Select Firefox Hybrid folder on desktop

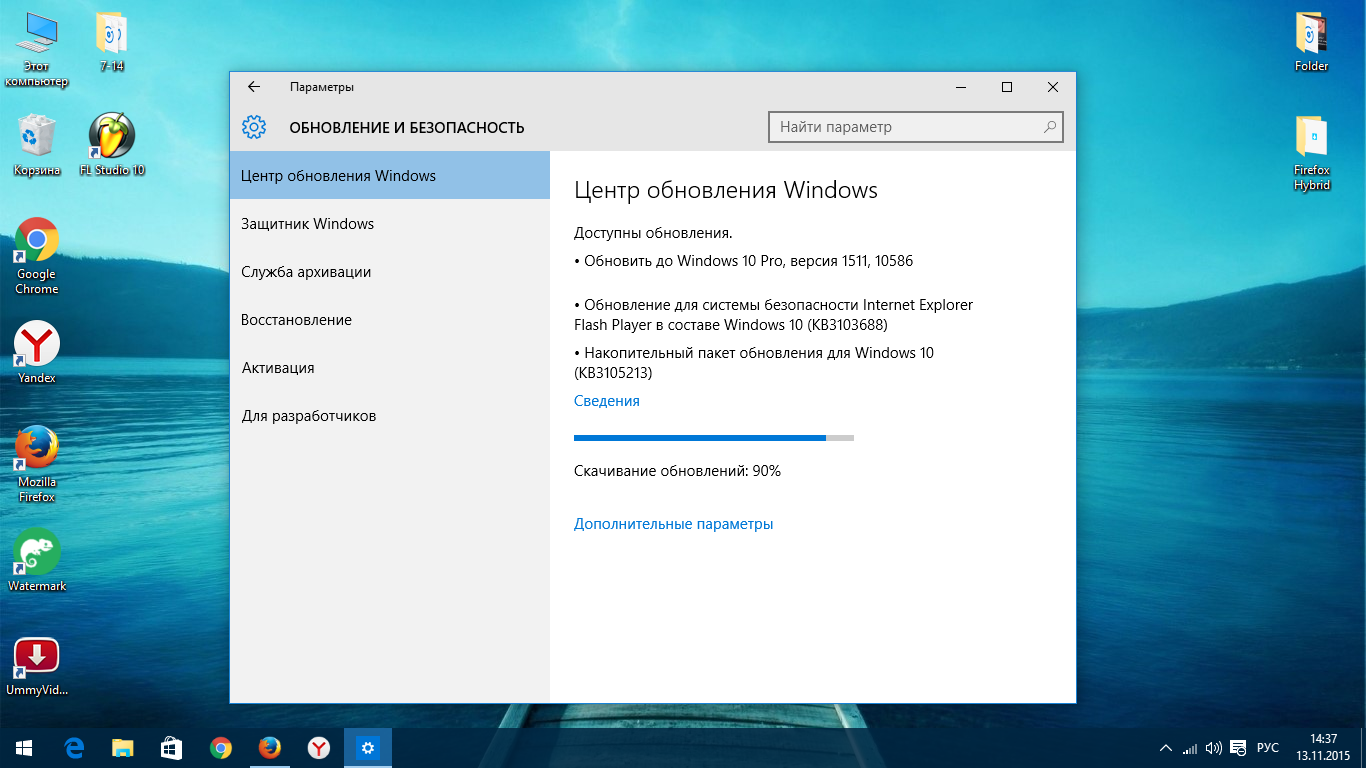pos(1311,154)
